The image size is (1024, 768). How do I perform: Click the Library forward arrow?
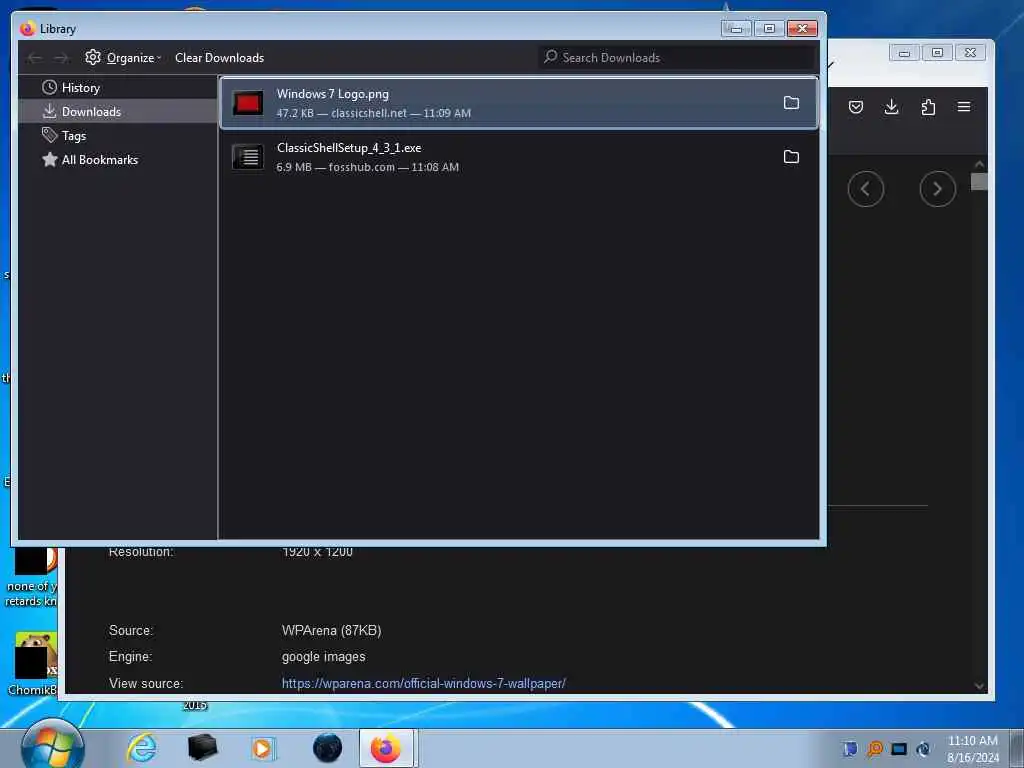61,58
